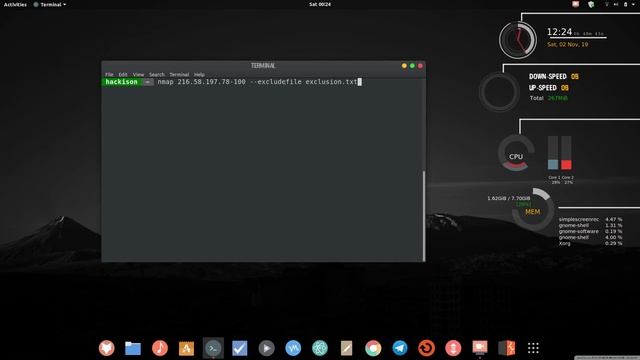Click the analog clock desktop widget

coord(518,40)
